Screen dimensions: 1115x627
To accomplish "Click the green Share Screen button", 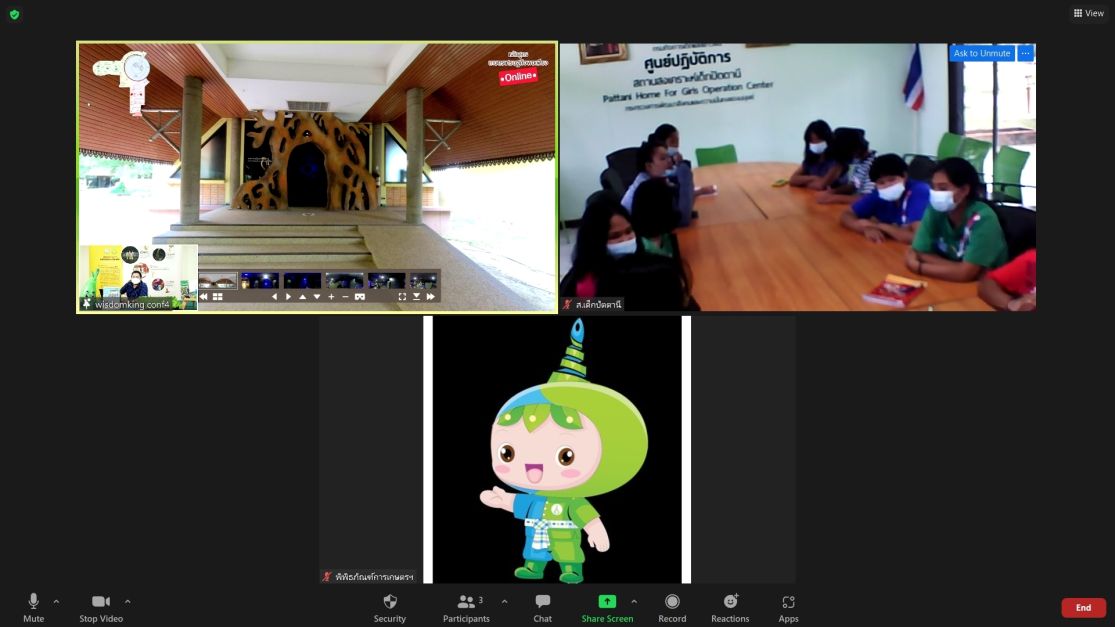I will tap(607, 608).
